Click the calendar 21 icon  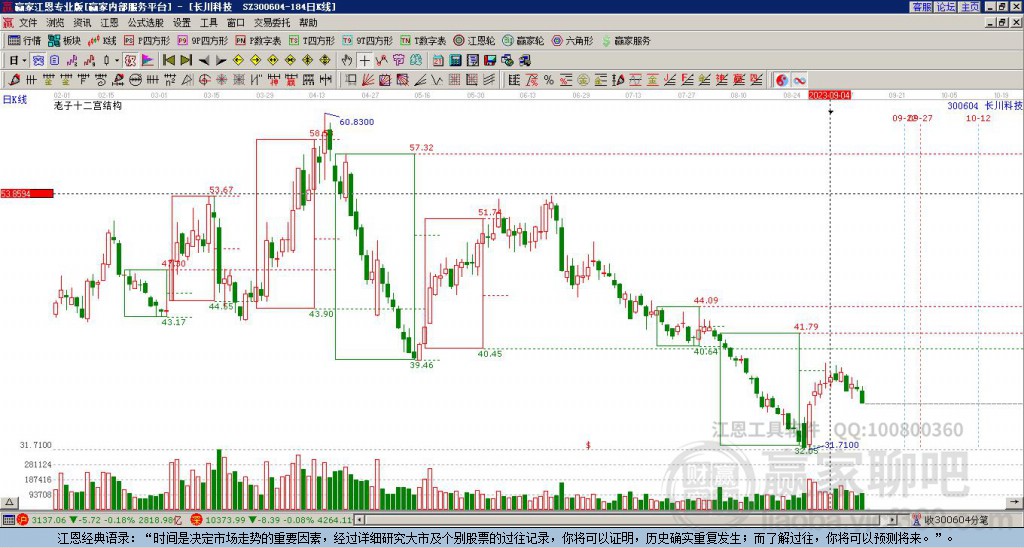click(438, 60)
